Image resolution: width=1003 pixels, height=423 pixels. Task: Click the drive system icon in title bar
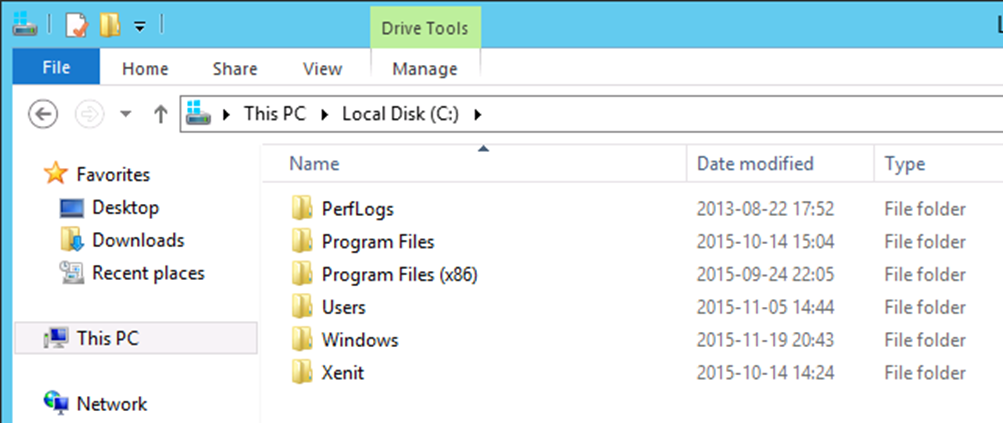click(24, 26)
